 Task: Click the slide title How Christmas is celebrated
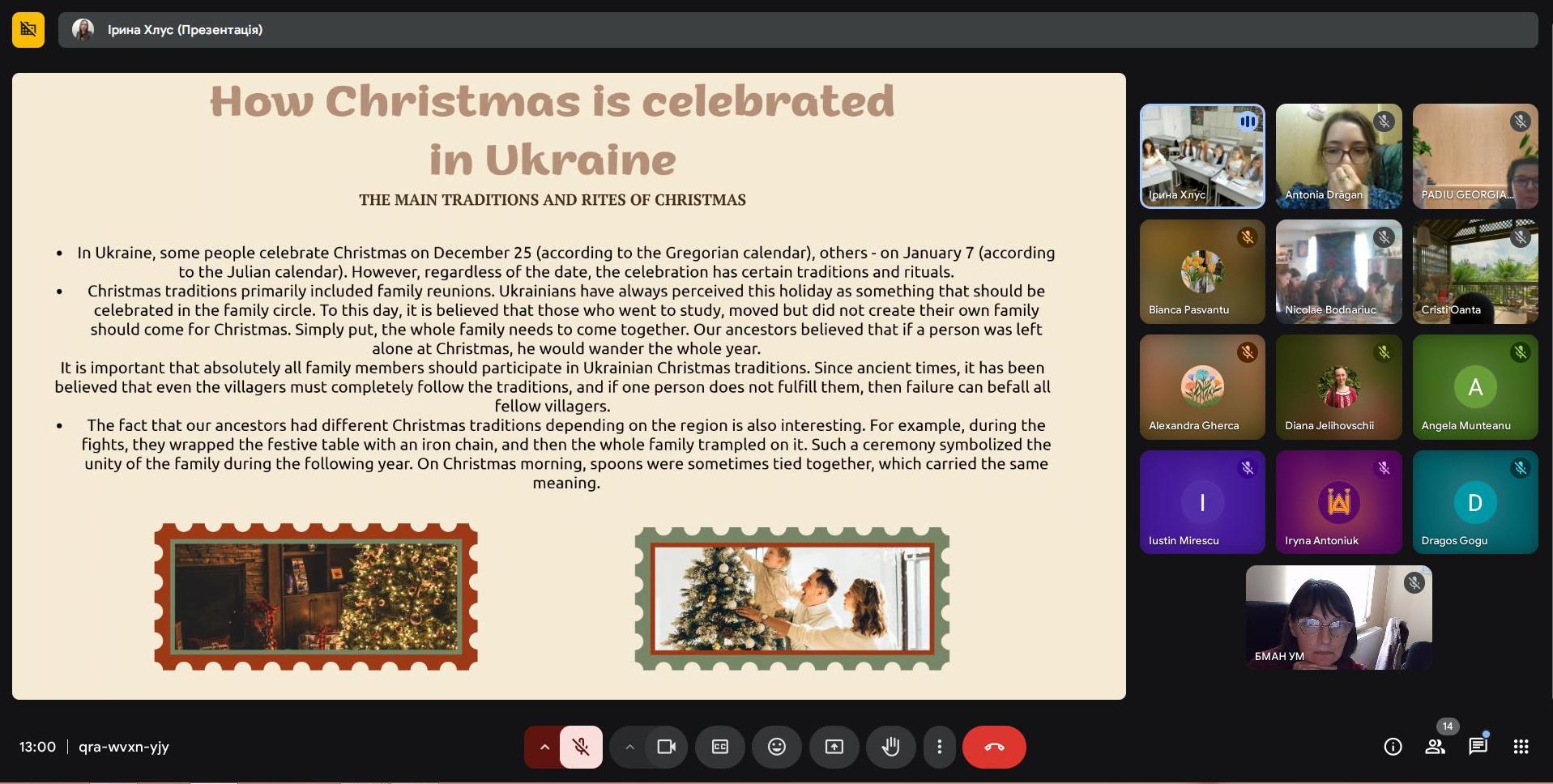coord(553,101)
